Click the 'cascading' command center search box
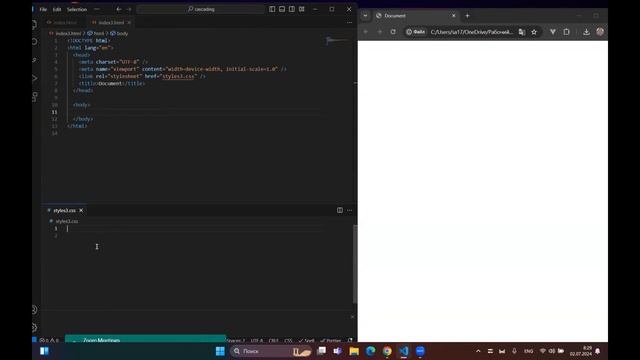640x360 pixels. click(x=200, y=9)
